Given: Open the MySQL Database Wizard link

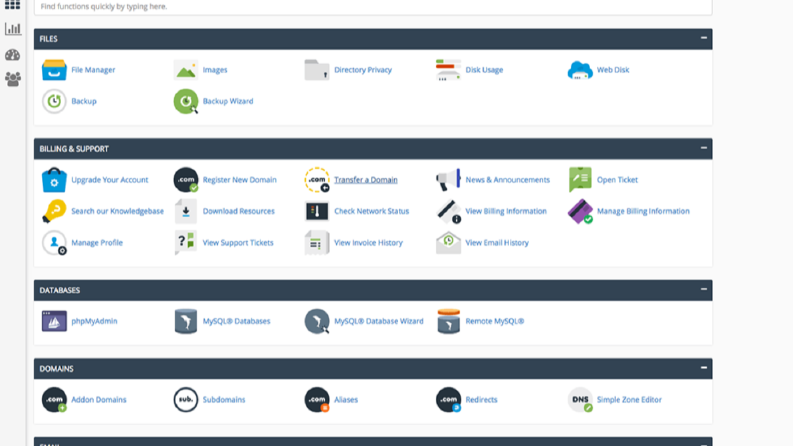Looking at the screenshot, I should [379, 321].
